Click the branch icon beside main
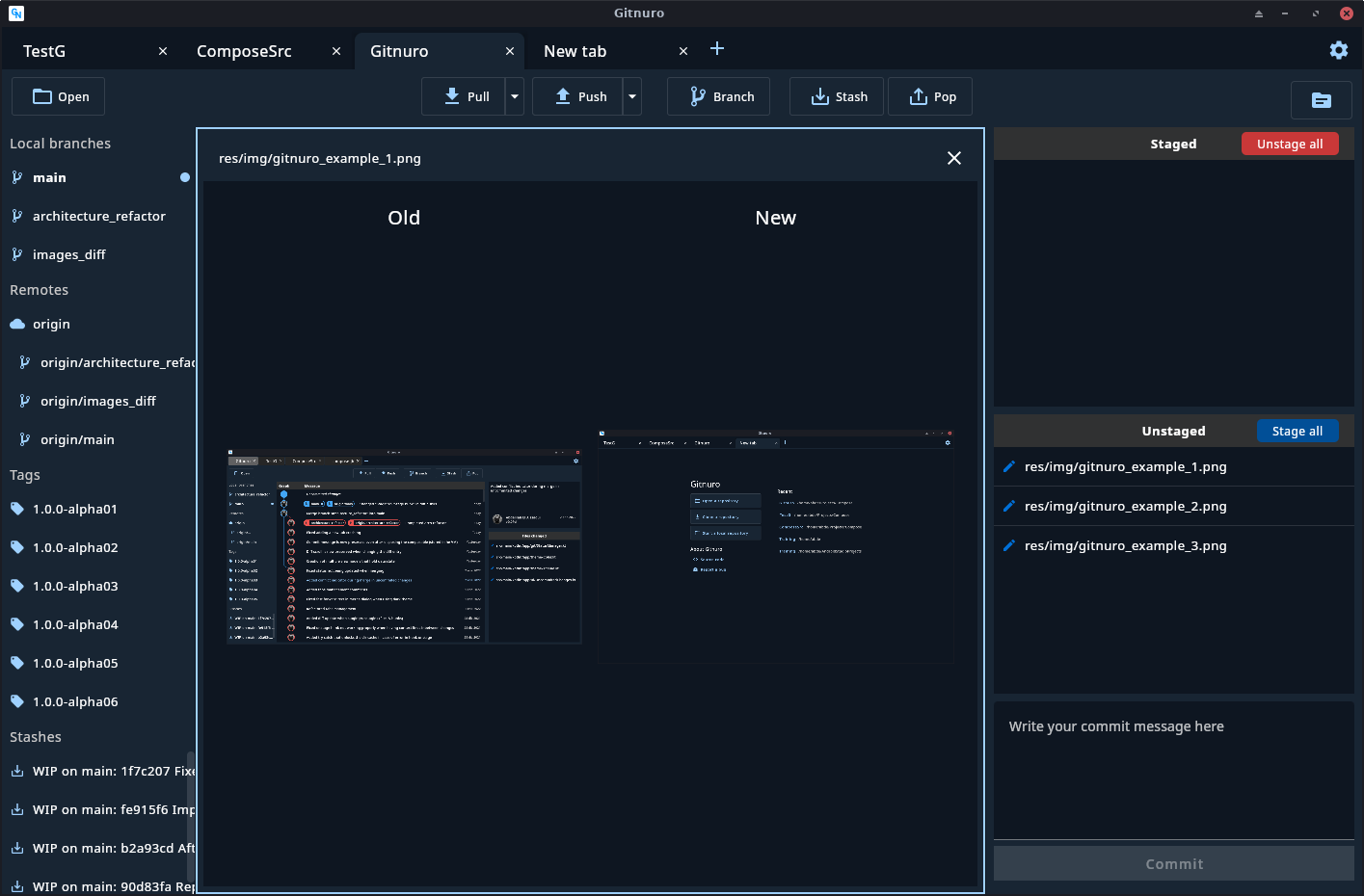The image size is (1364, 896). (16, 177)
